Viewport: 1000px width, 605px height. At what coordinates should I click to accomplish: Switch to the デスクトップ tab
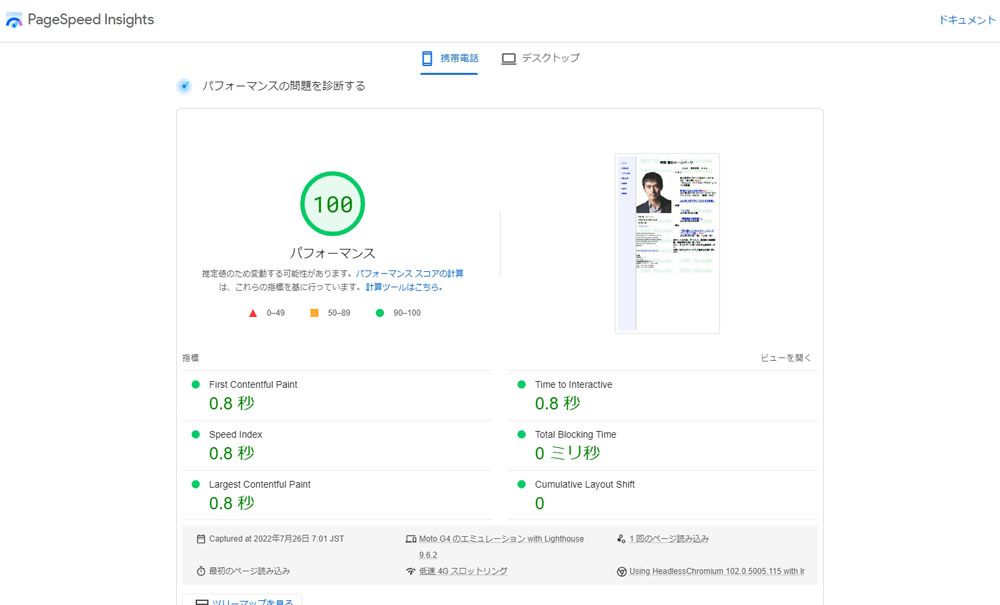pos(541,58)
